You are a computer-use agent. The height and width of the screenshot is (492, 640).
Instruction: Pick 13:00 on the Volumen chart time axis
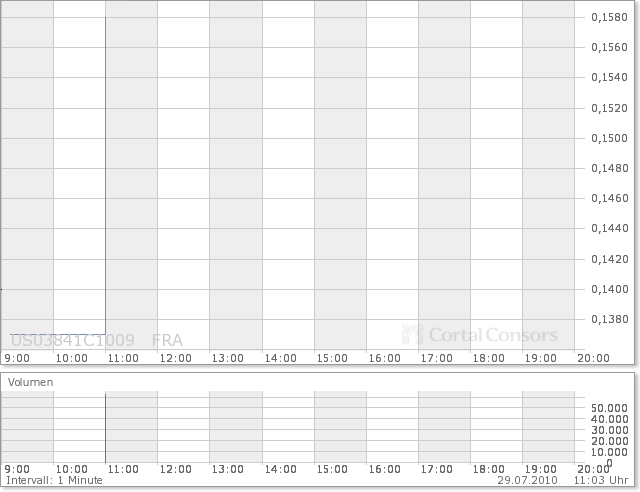point(228,469)
